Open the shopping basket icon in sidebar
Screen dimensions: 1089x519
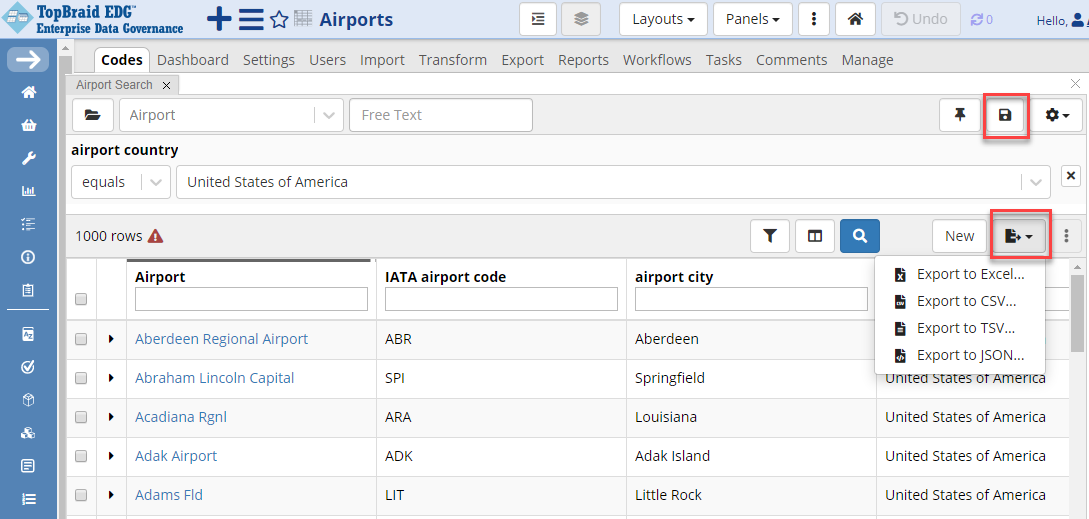(x=29, y=125)
